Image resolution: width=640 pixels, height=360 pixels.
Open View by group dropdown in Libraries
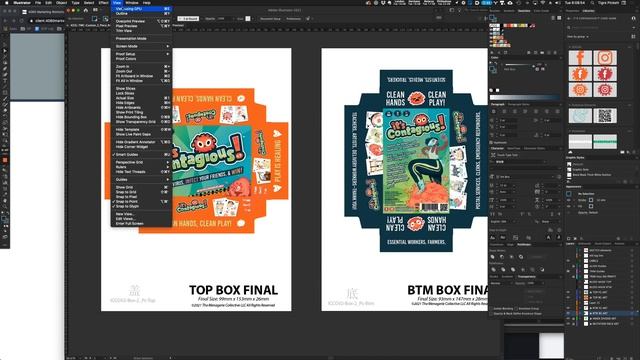tap(578, 37)
